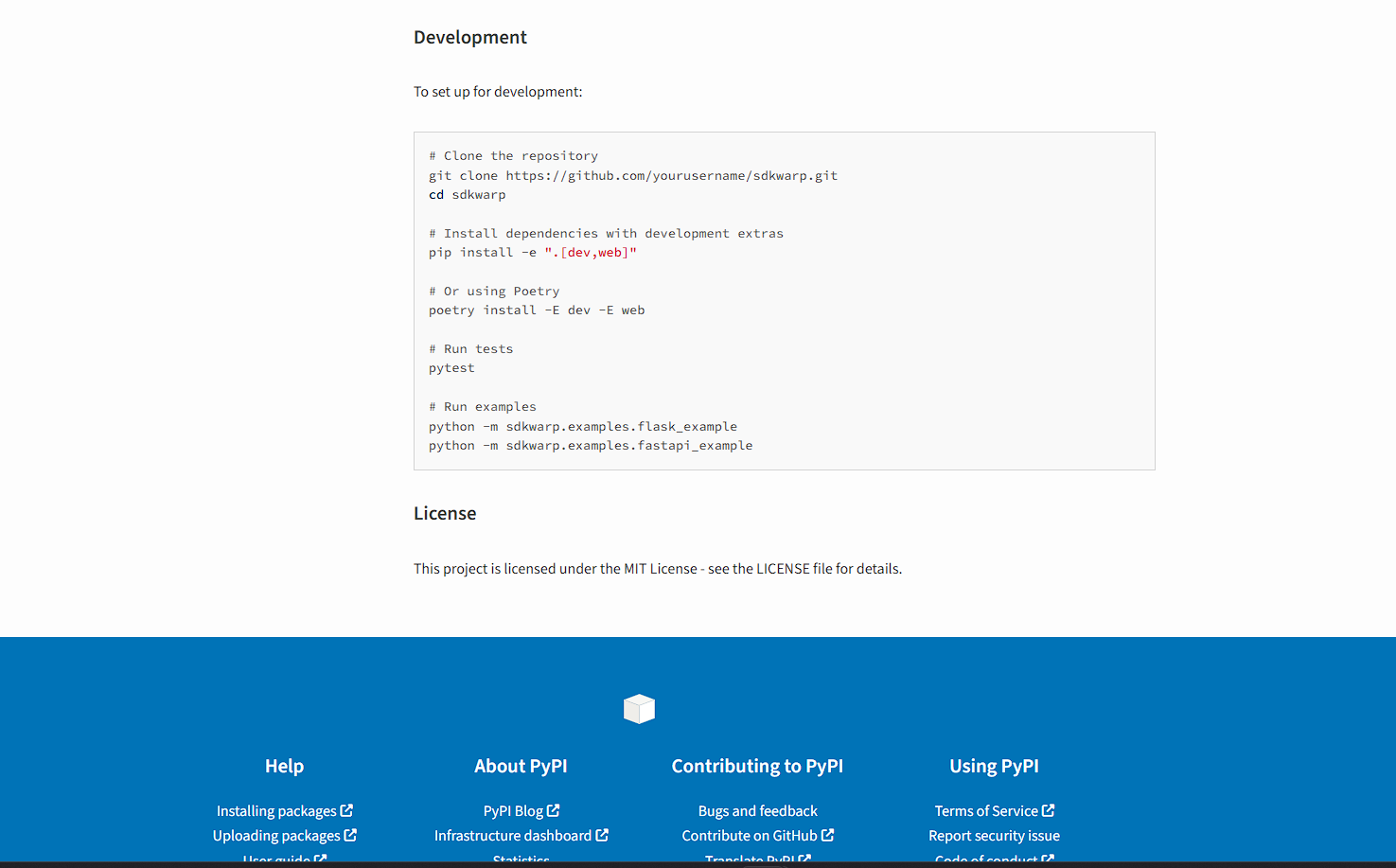Open the Infrastructure dashboard link
1396x868 pixels.
click(x=521, y=836)
